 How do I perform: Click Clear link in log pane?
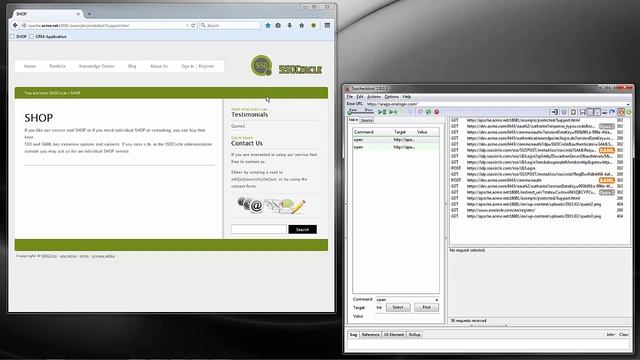(624, 335)
